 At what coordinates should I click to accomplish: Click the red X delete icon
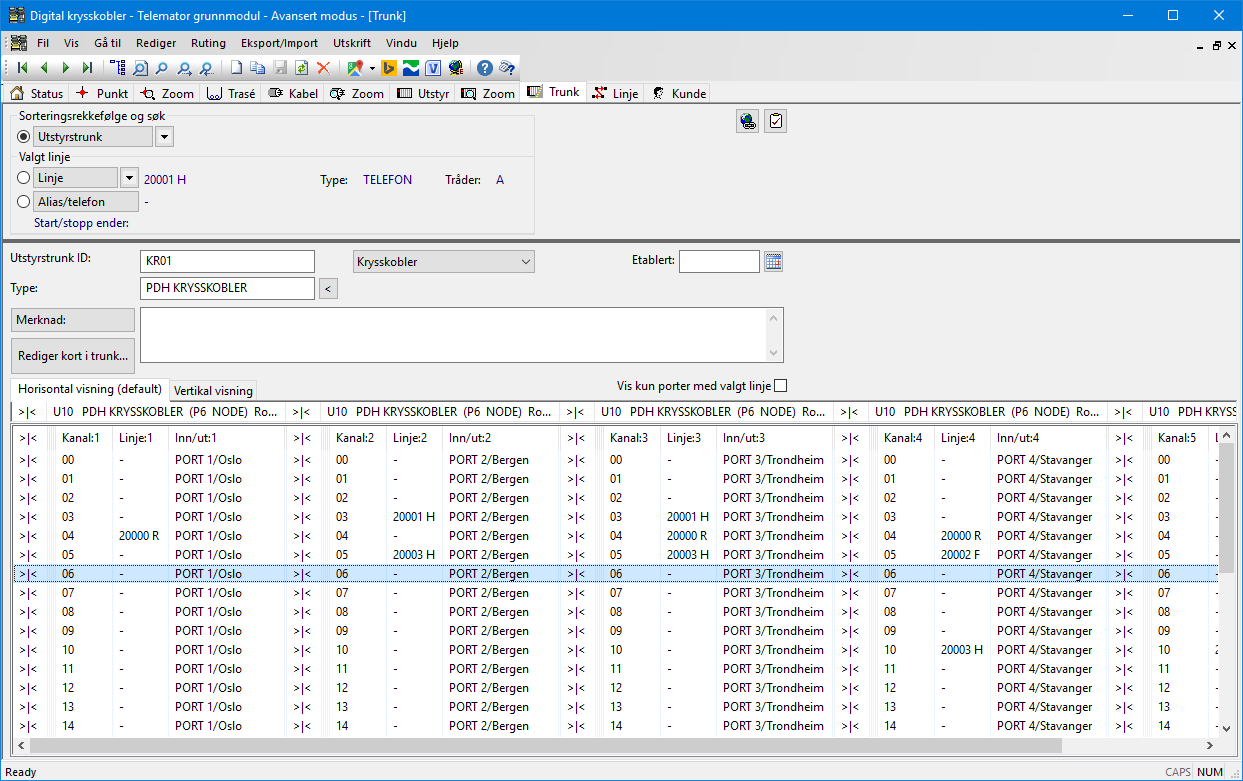323,68
